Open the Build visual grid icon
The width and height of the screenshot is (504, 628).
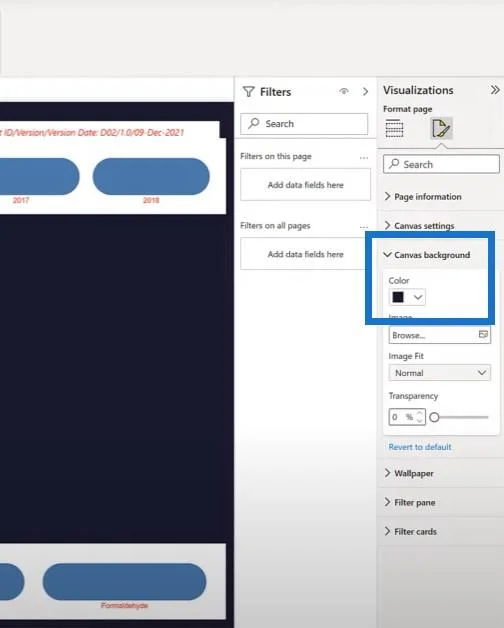tap(394, 128)
